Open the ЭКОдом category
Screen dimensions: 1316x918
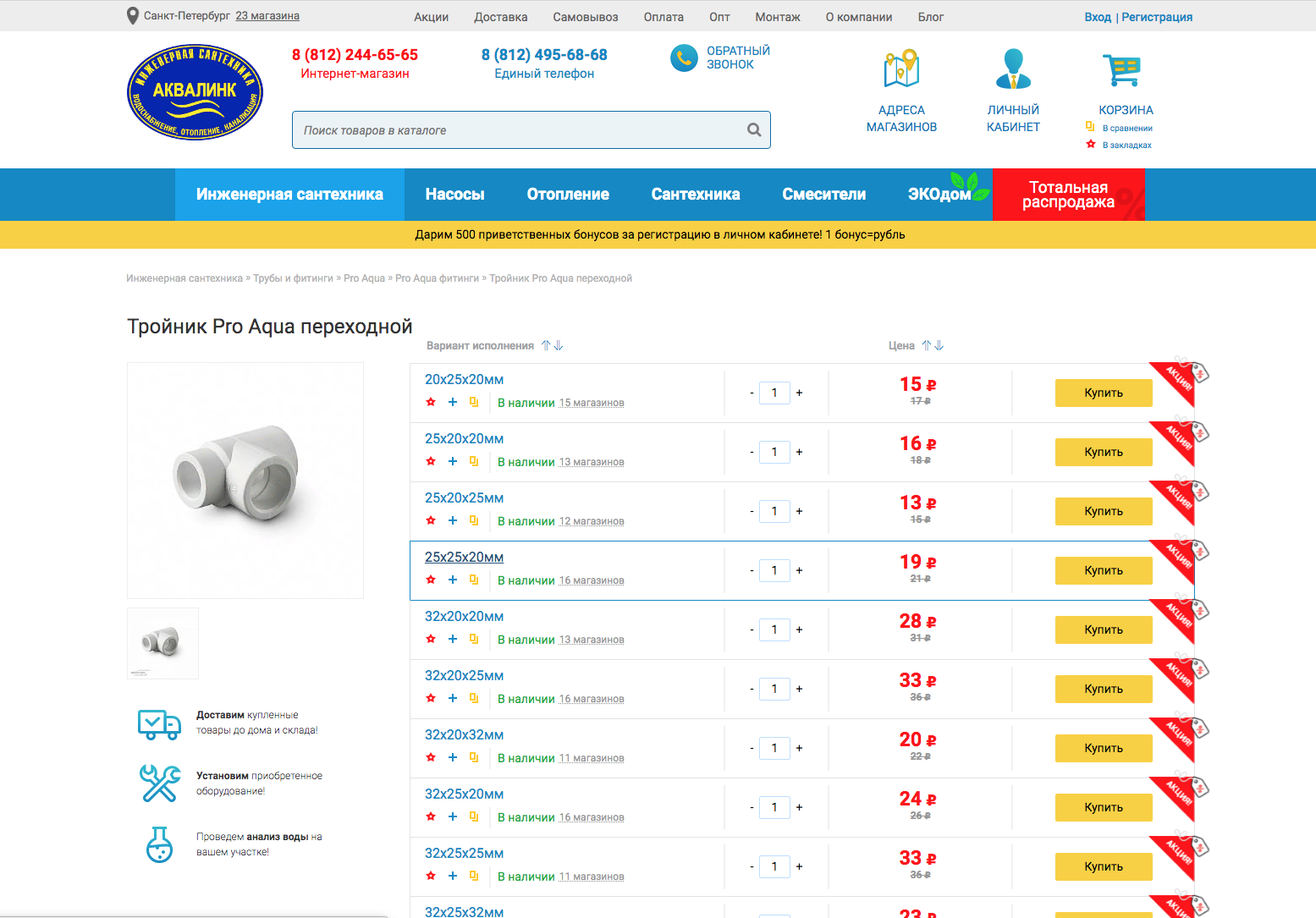(939, 195)
